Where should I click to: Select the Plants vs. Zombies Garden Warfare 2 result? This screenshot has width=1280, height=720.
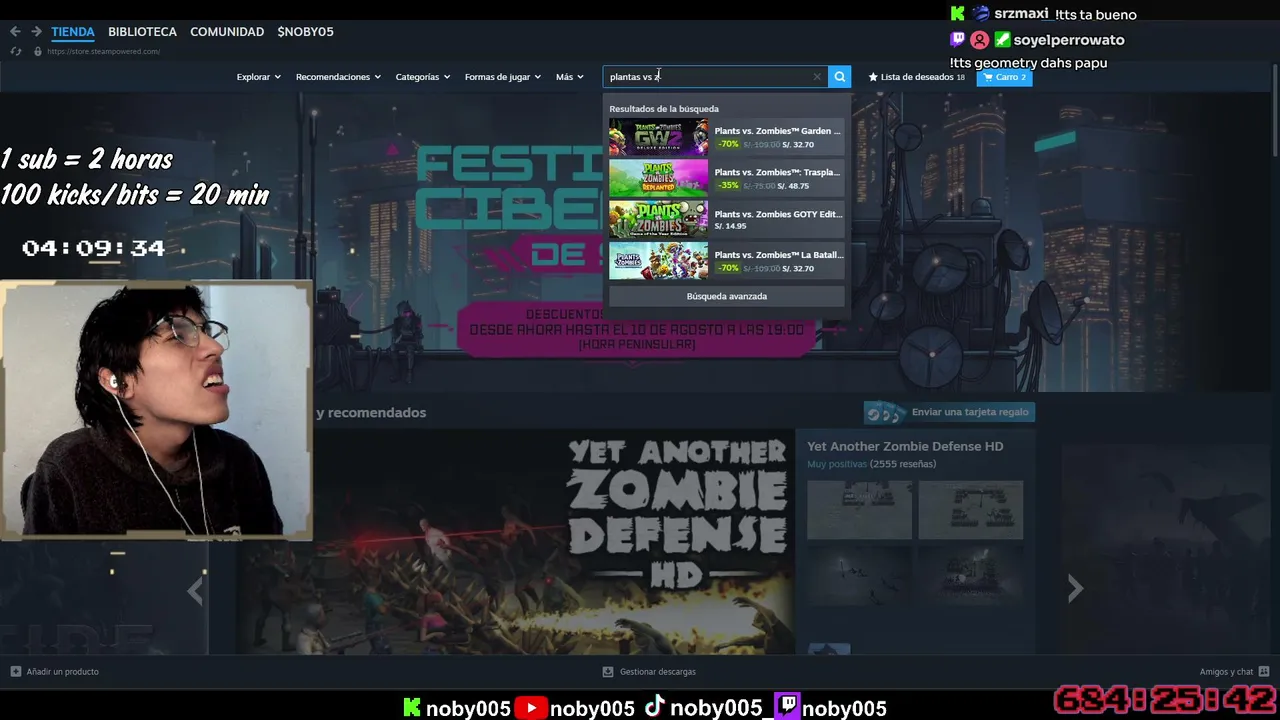[x=727, y=138]
